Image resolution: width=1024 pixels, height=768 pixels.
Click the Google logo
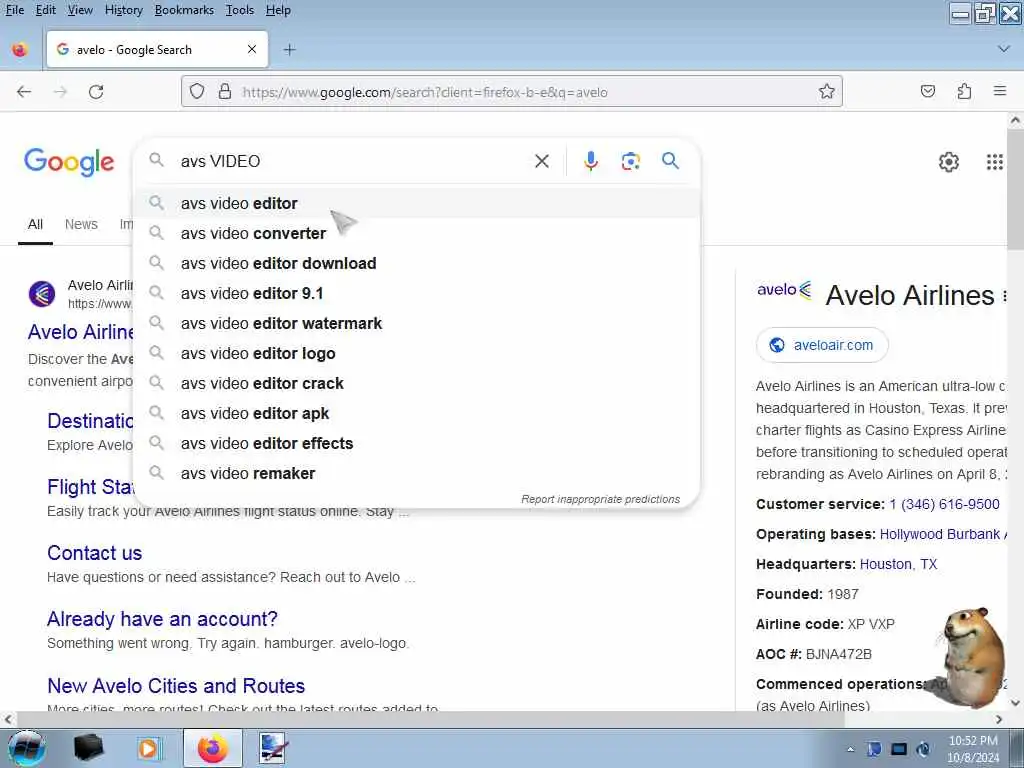[69, 162]
